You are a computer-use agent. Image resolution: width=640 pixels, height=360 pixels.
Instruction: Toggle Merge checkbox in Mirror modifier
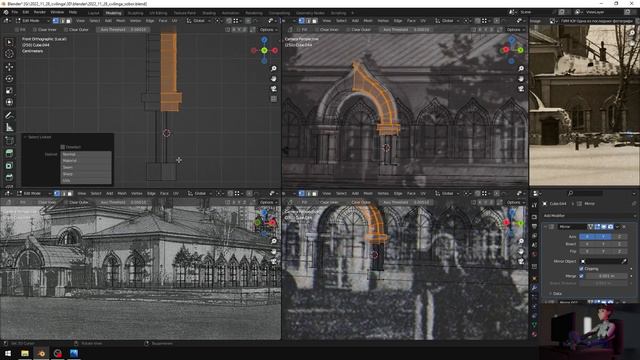[x=581, y=276]
